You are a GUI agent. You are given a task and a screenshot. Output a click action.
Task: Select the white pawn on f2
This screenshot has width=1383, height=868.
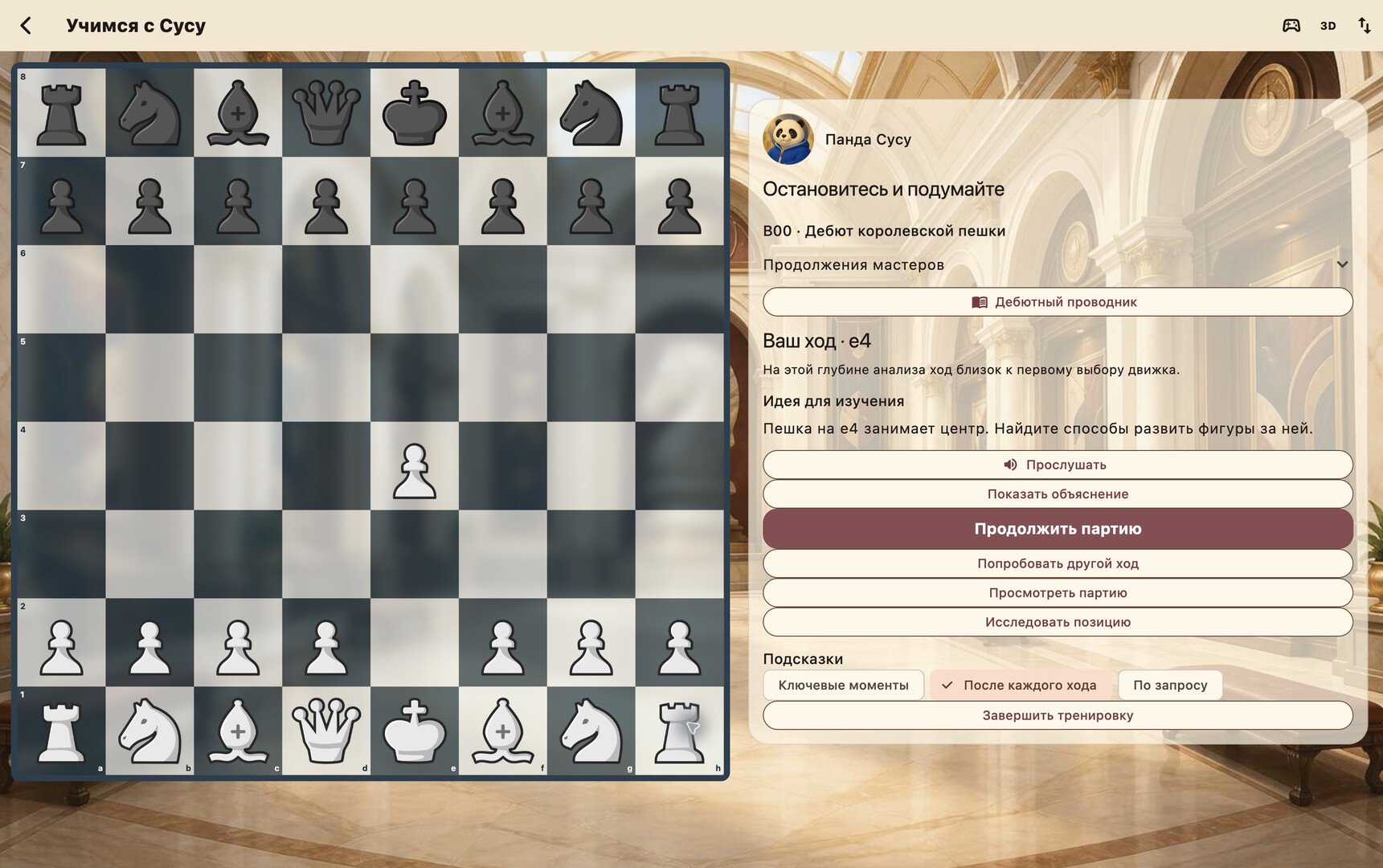pyautogui.click(x=503, y=643)
